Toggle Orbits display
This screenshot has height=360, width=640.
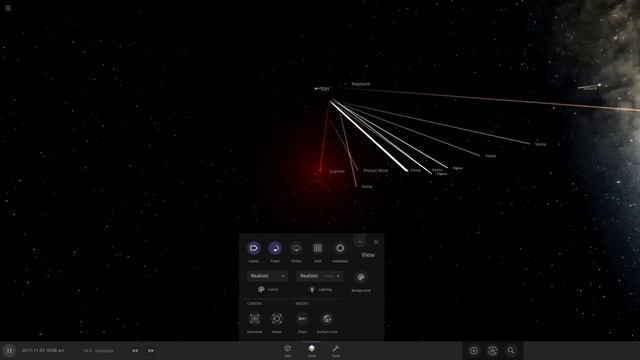296,248
